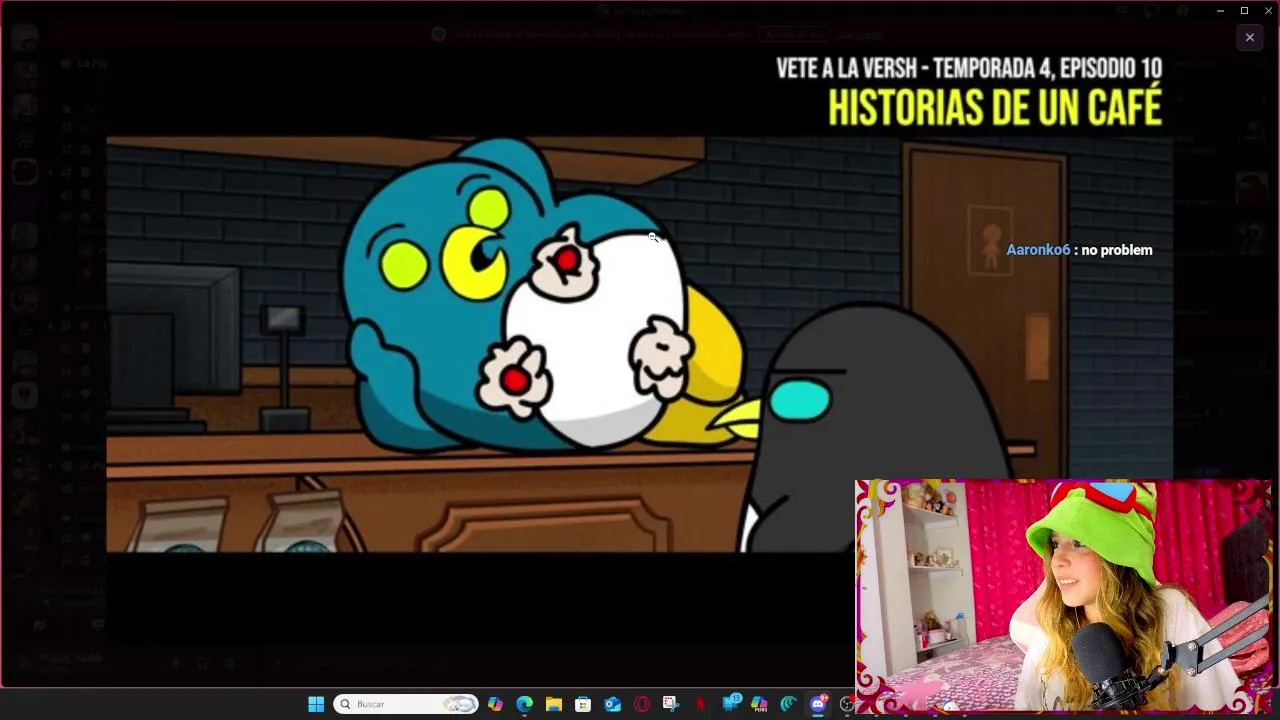Screen dimensions: 1280x720
Task: Open Snipping Tool from the taskbar
Action: (x=671, y=704)
